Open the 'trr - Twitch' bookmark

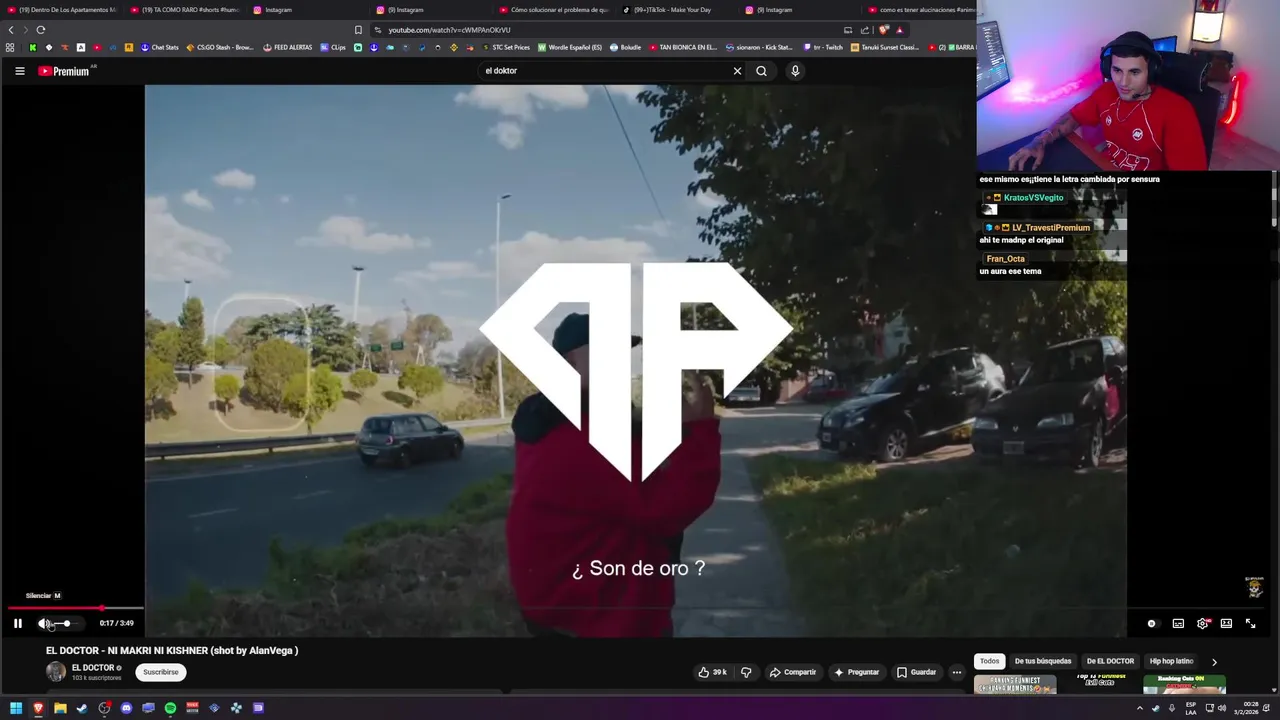pos(824,47)
